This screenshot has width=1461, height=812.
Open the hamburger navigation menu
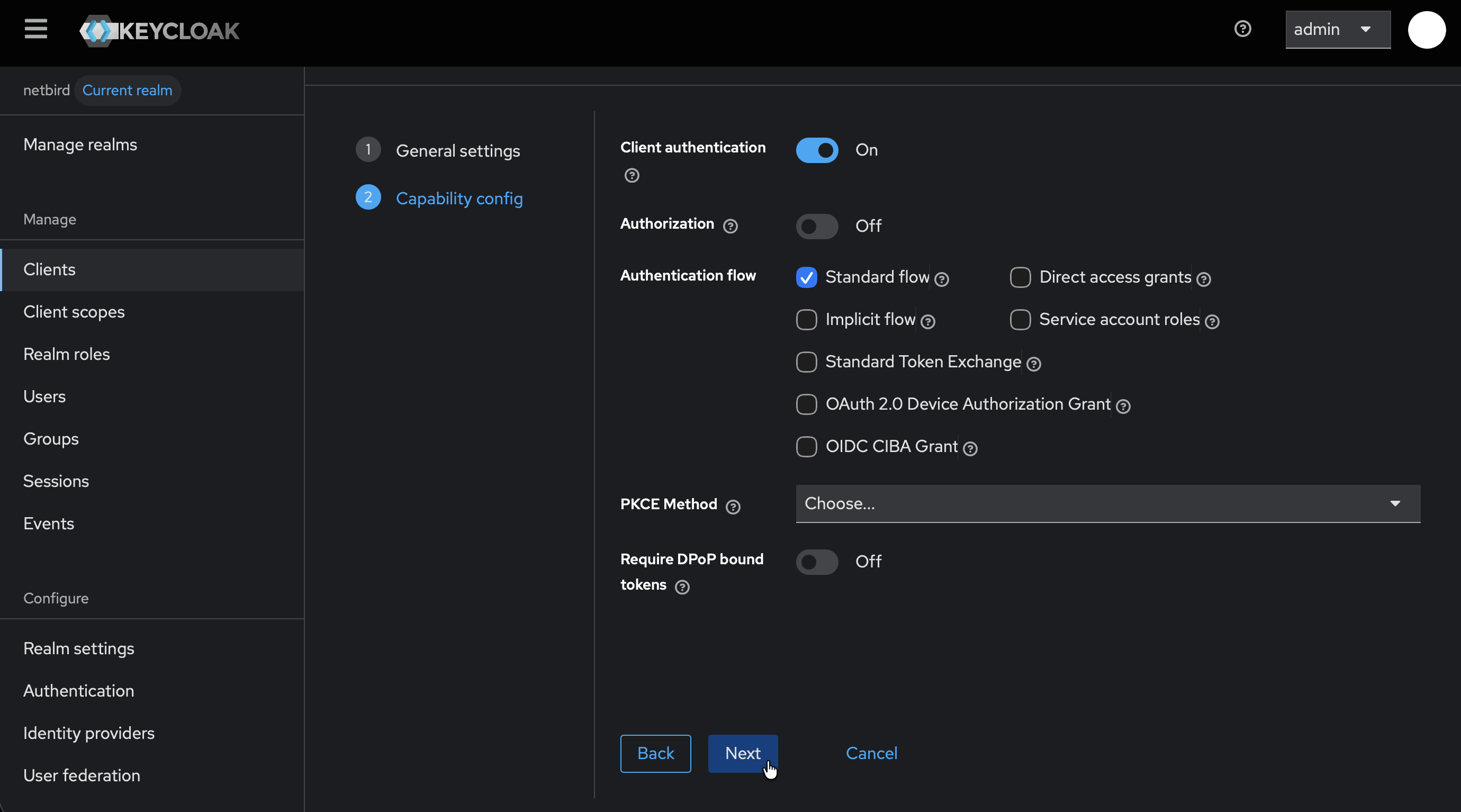[36, 29]
